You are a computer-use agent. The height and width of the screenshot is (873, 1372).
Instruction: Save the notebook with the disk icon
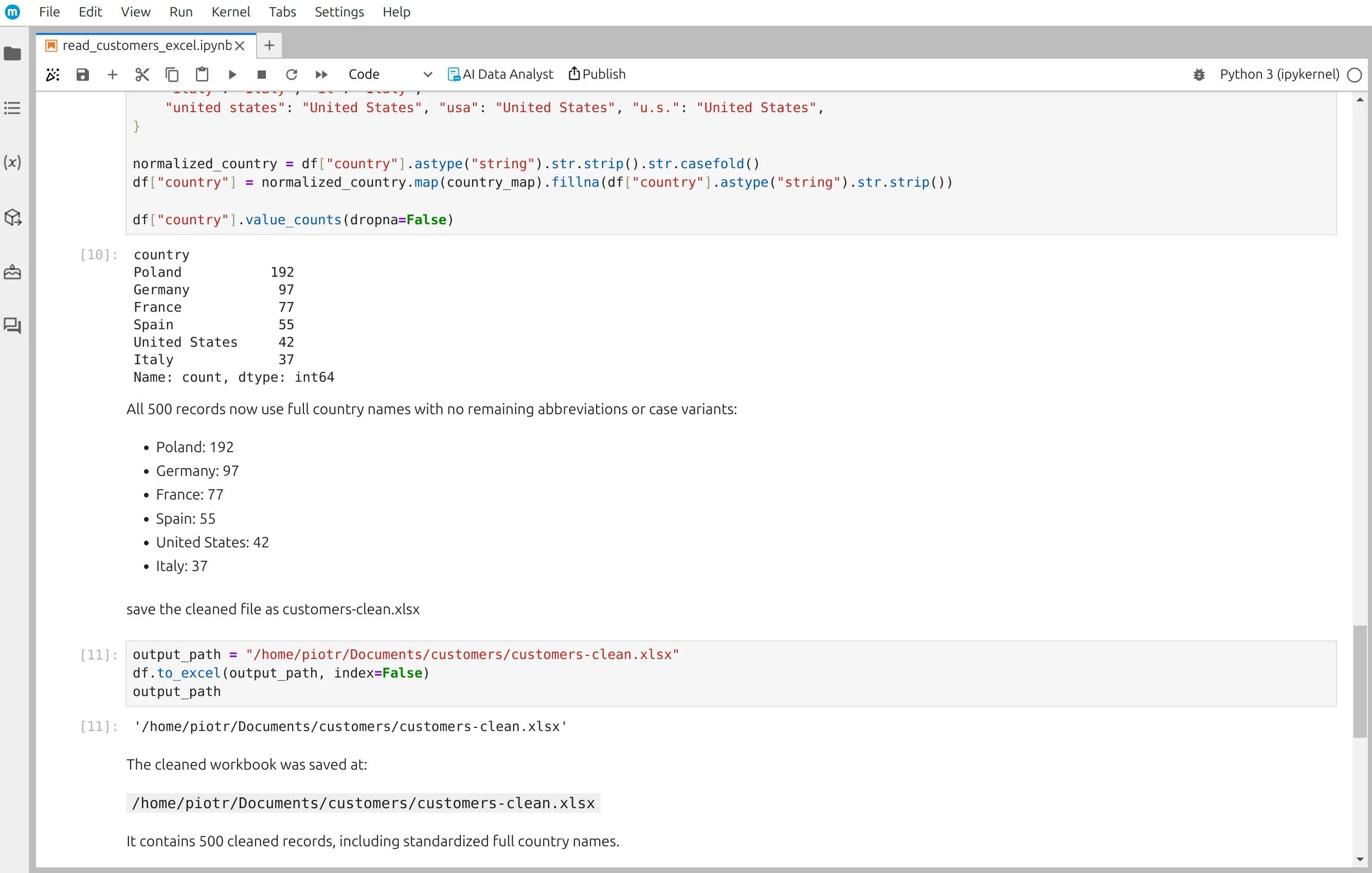point(83,75)
